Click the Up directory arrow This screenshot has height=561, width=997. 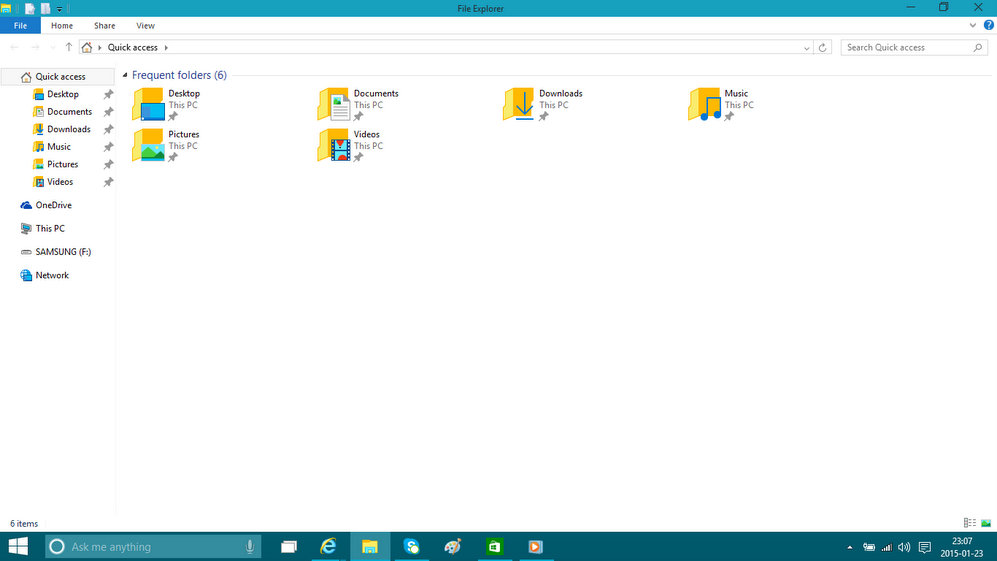coord(68,47)
